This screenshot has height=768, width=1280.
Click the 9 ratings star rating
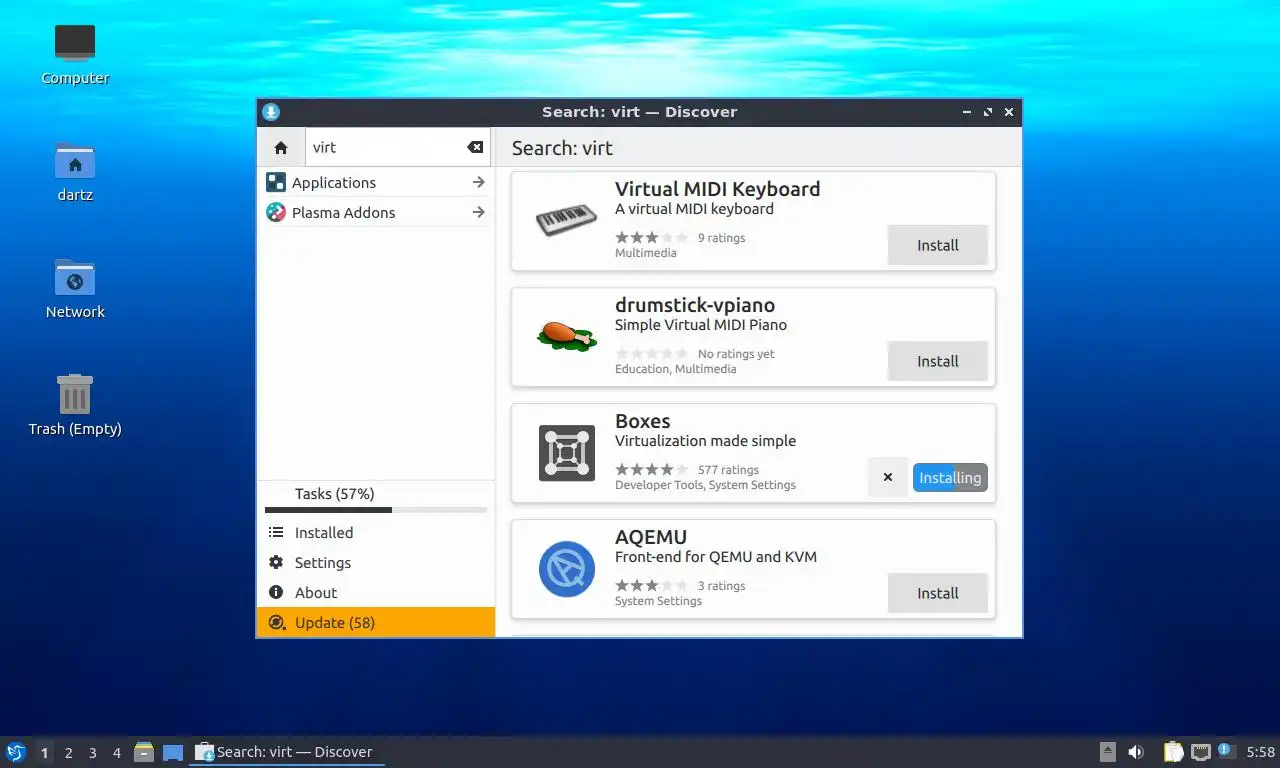coord(651,238)
